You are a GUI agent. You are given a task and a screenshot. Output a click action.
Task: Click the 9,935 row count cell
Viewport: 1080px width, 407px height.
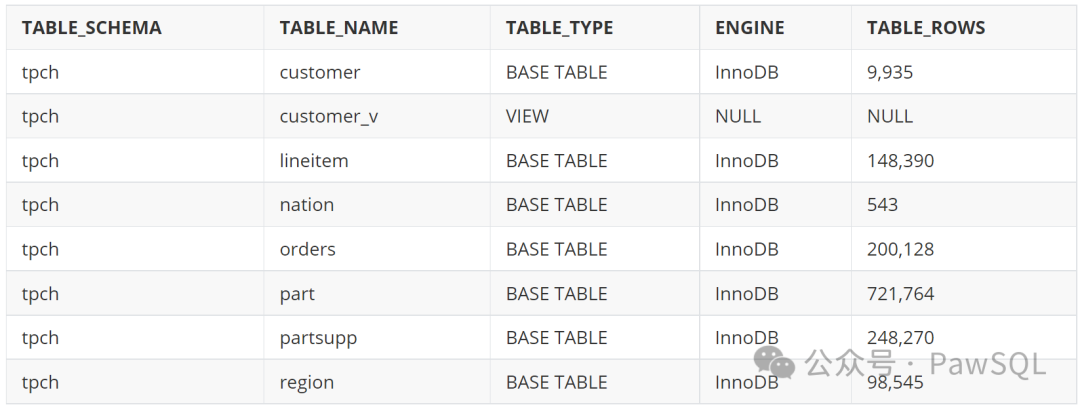[x=890, y=72]
